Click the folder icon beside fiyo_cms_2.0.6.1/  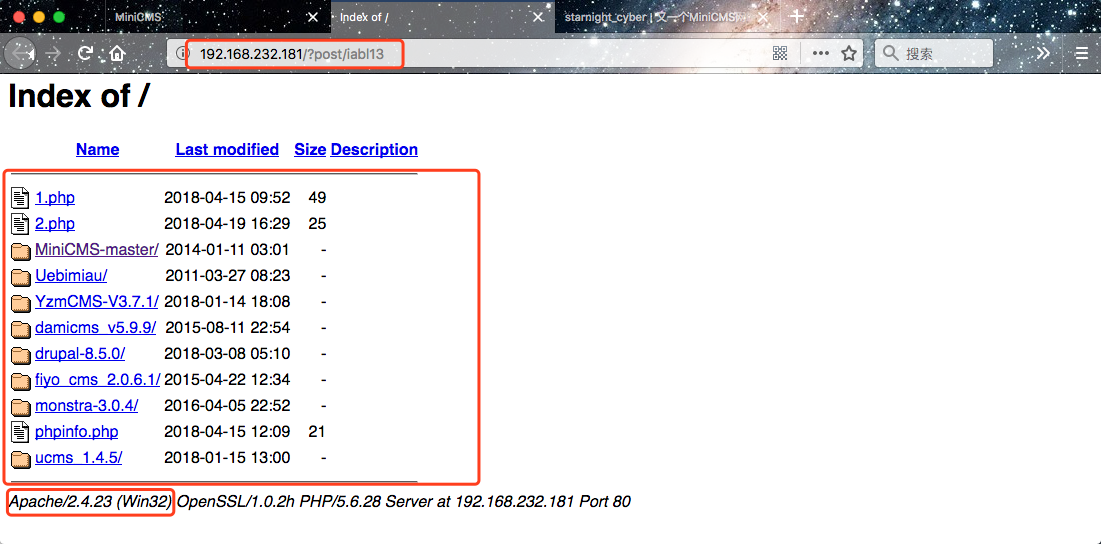point(21,380)
